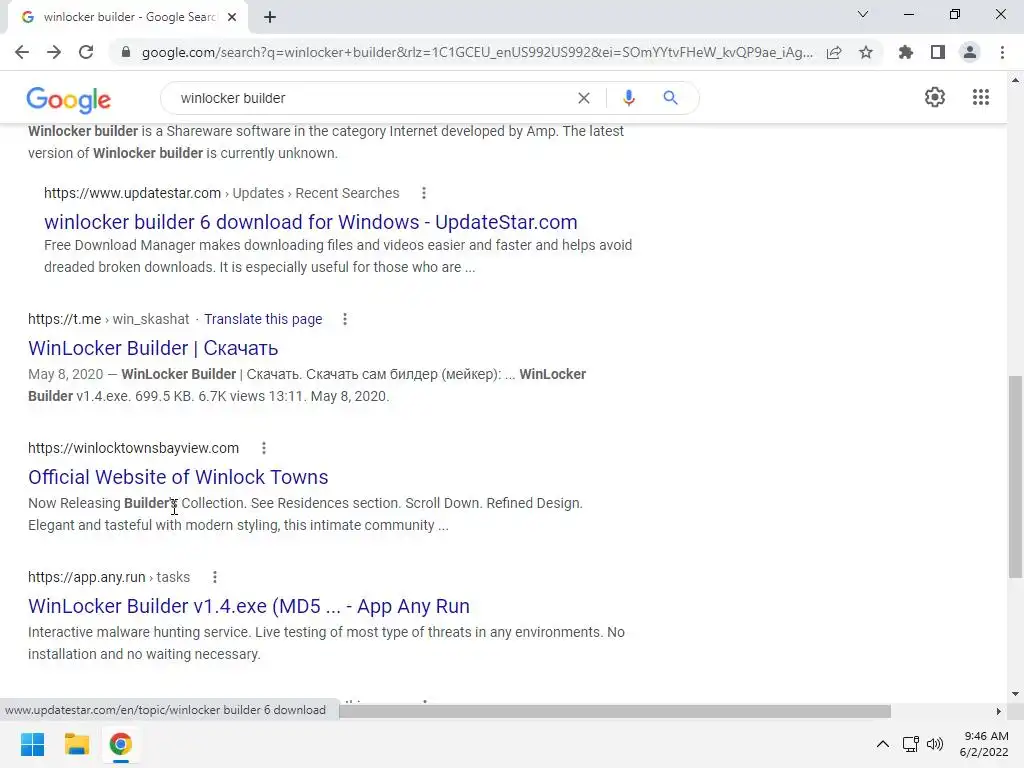Share this page from address bar
This screenshot has height=768, width=1024.
tap(834, 52)
